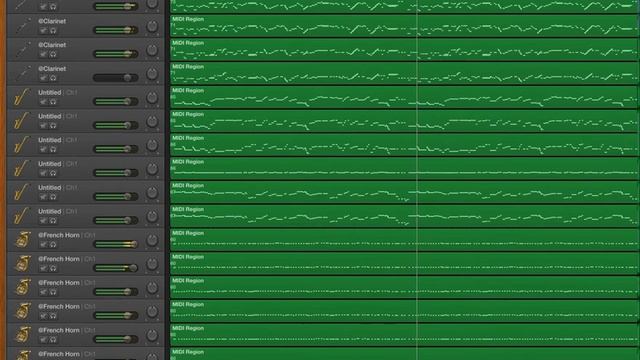Select saxophone icon of fourth Untitled track

pyautogui.click(x=21, y=168)
